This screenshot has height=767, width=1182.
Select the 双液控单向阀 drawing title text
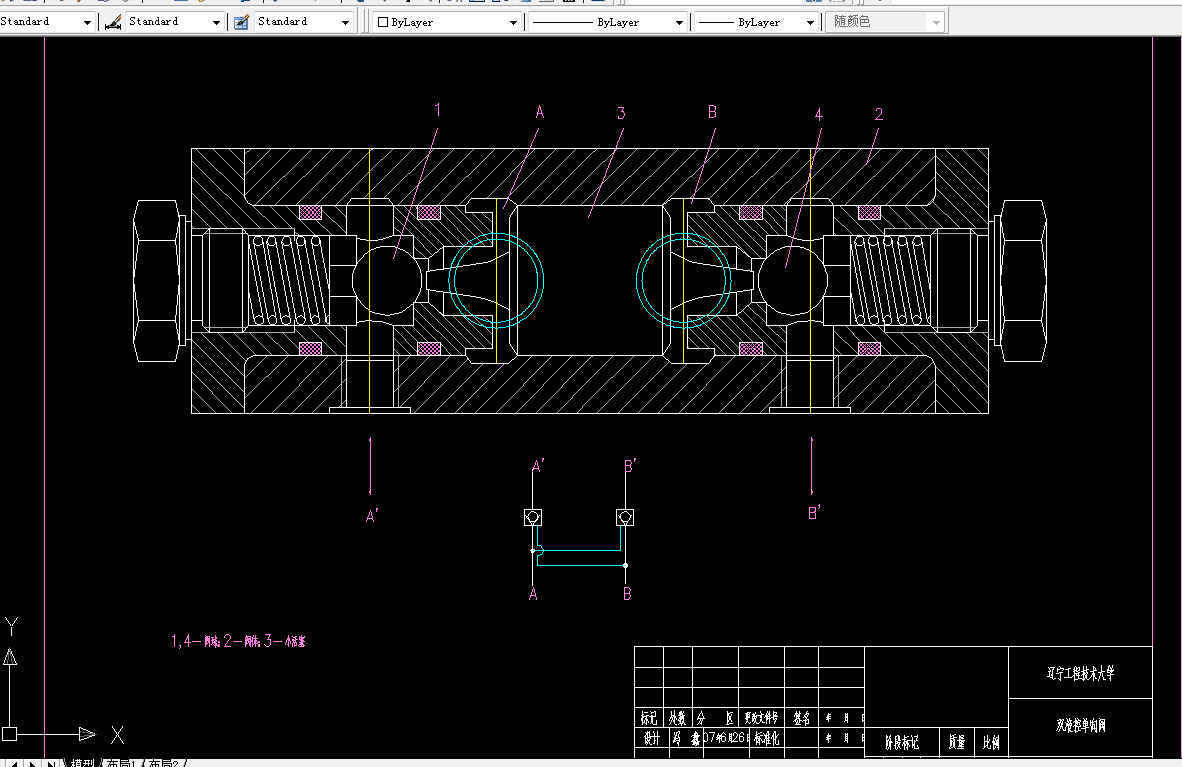1080,726
